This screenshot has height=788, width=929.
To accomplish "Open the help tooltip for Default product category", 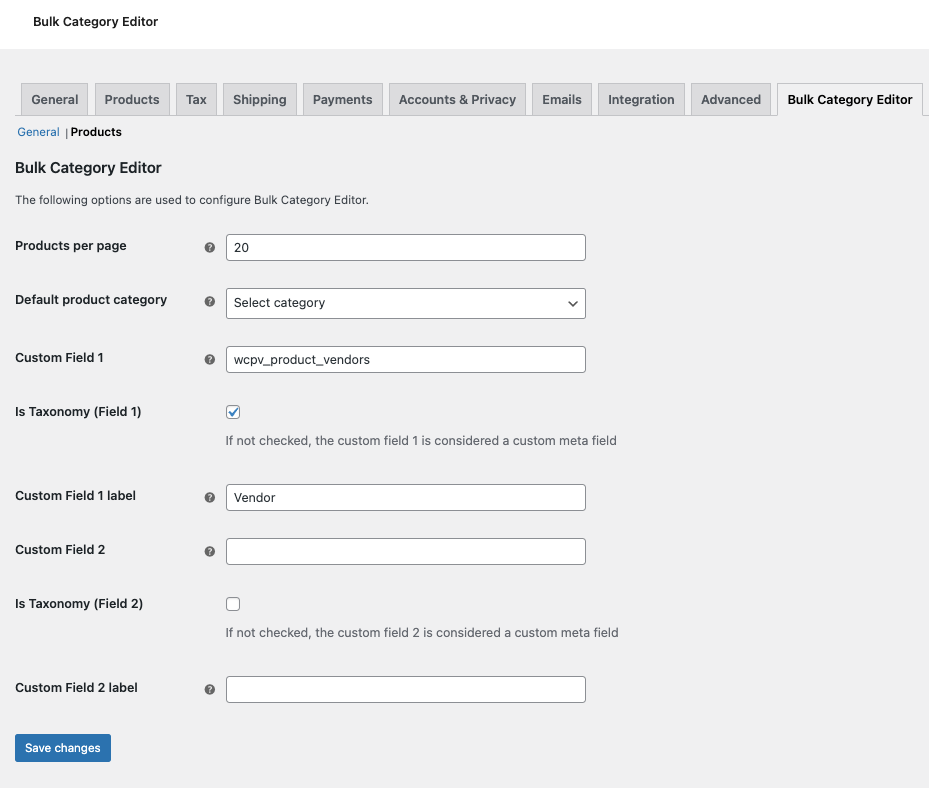I will (209, 300).
